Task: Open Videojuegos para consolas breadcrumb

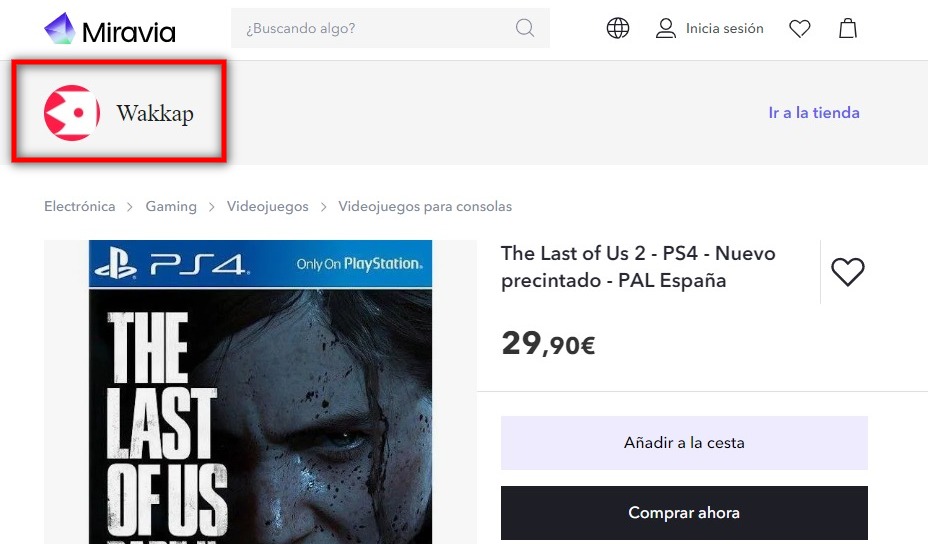Action: (425, 206)
